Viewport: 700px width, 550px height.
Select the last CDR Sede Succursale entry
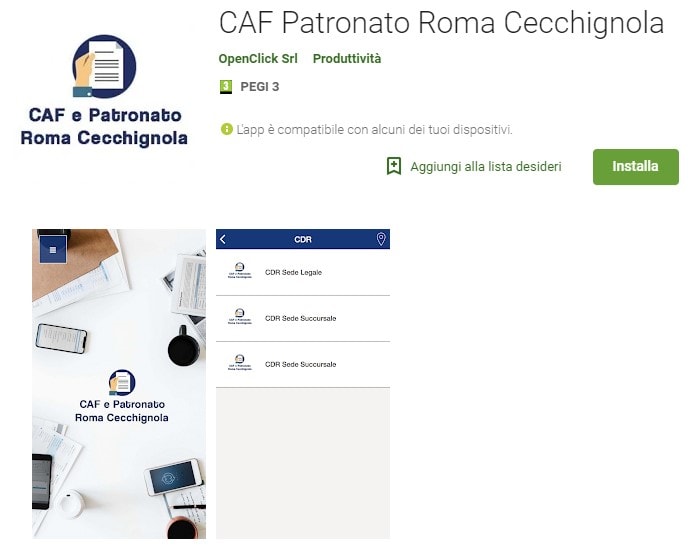tap(303, 364)
